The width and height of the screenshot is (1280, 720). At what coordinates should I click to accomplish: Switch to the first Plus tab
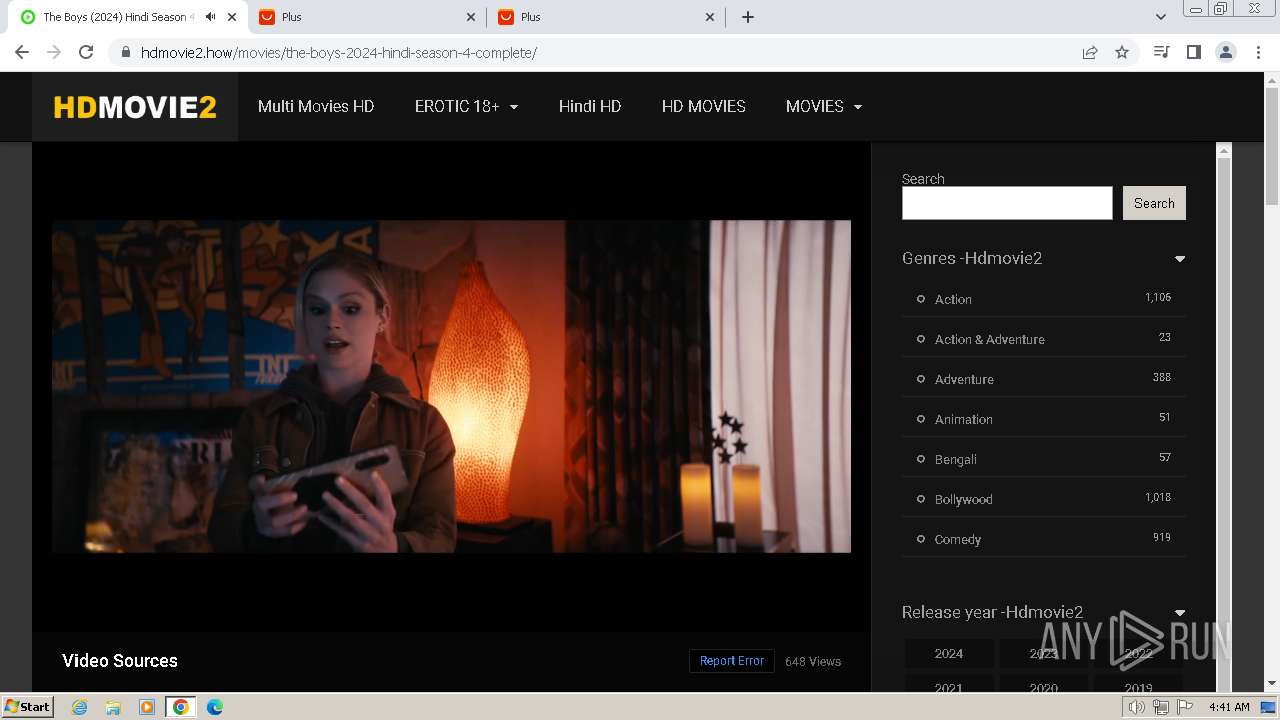pyautogui.click(x=366, y=17)
